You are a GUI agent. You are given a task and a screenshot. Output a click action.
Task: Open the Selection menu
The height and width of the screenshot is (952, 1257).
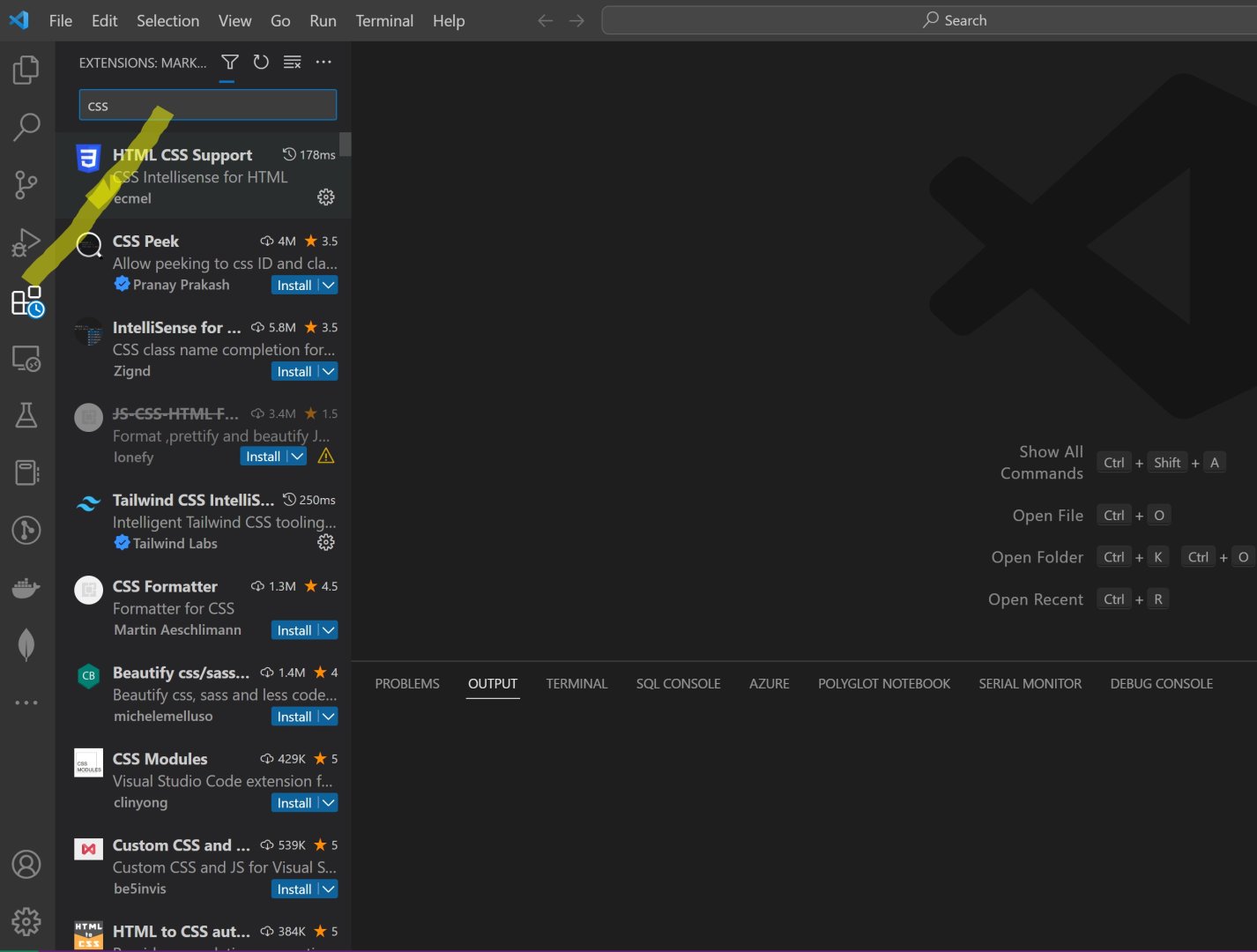coord(167,20)
